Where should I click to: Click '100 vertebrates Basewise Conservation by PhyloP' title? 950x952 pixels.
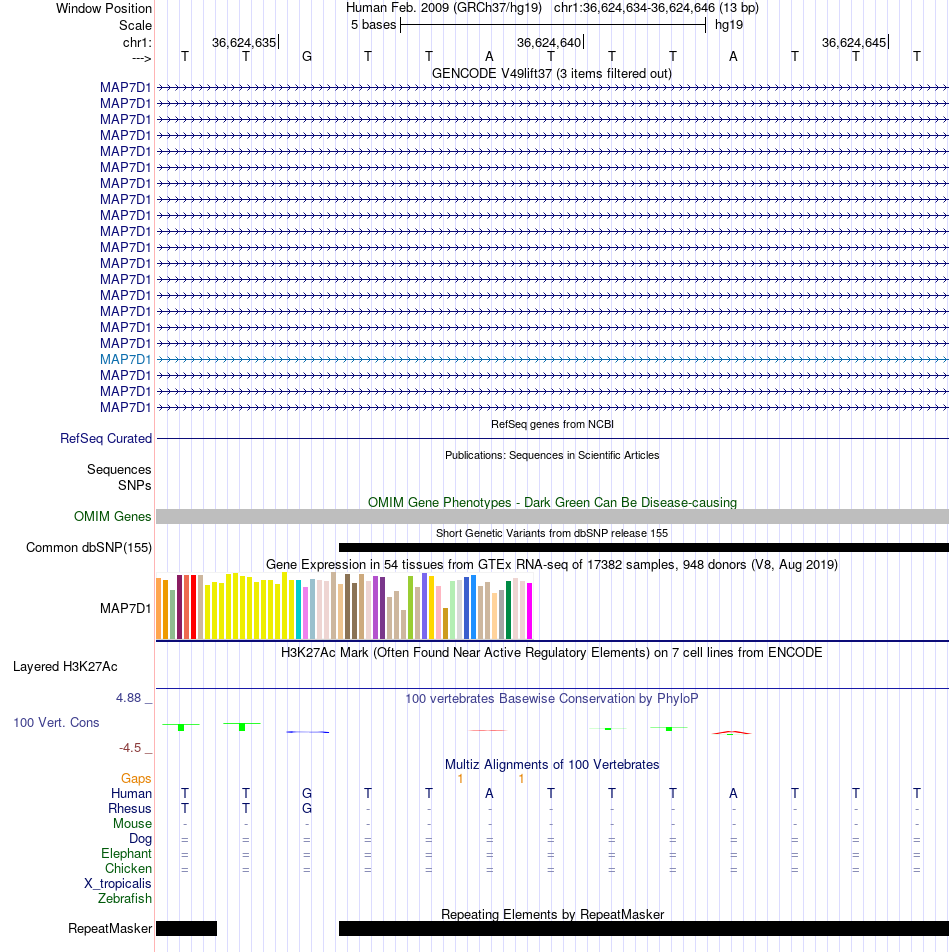[552, 699]
